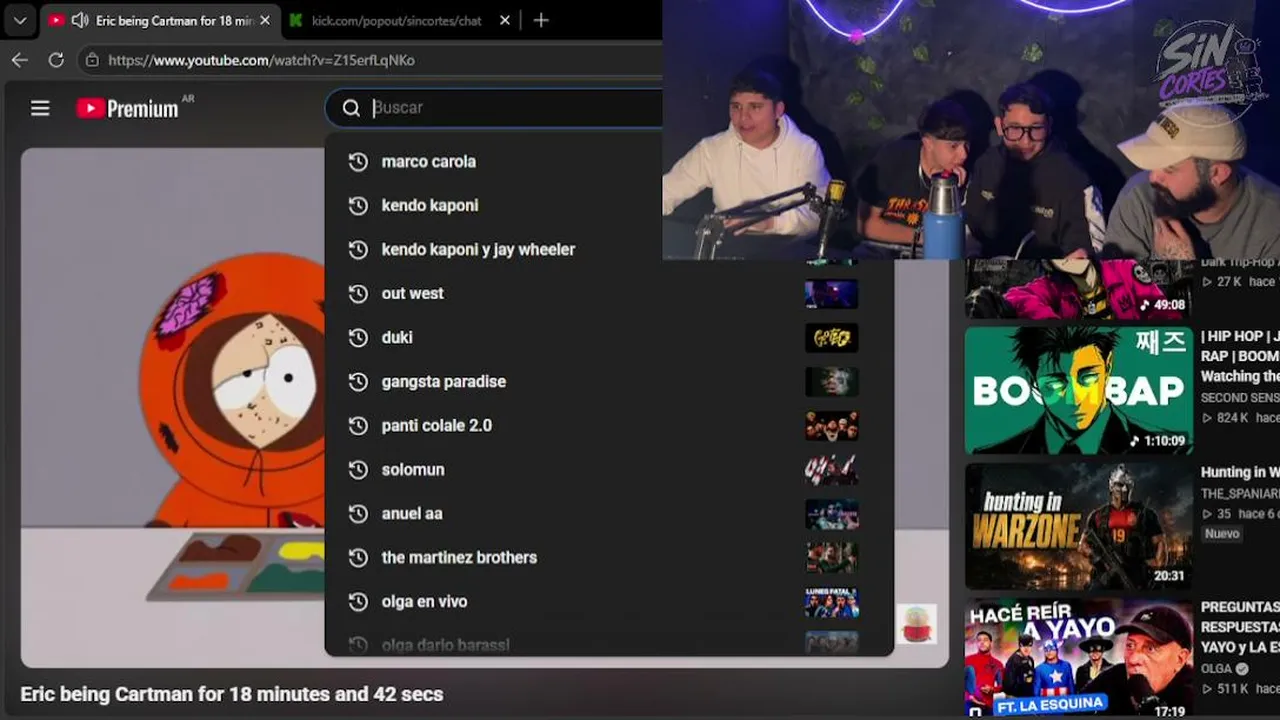Click history clock icon beside 'olga en vivo'
The image size is (1280, 720).
click(358, 601)
